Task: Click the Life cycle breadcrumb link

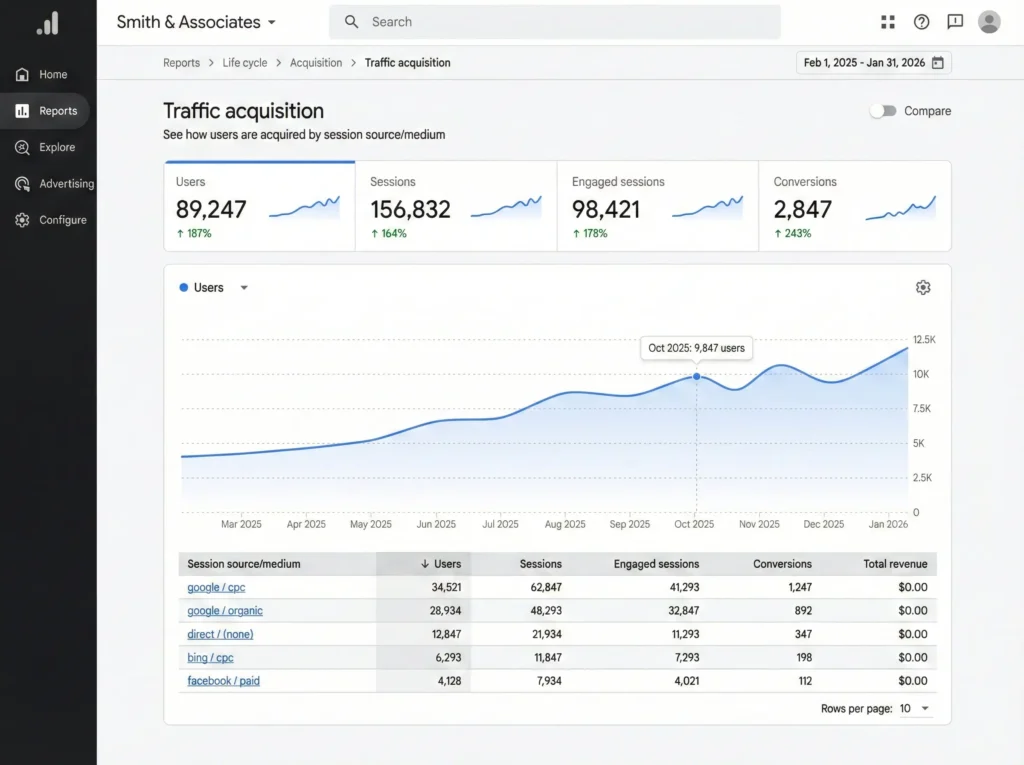Action: click(x=244, y=63)
